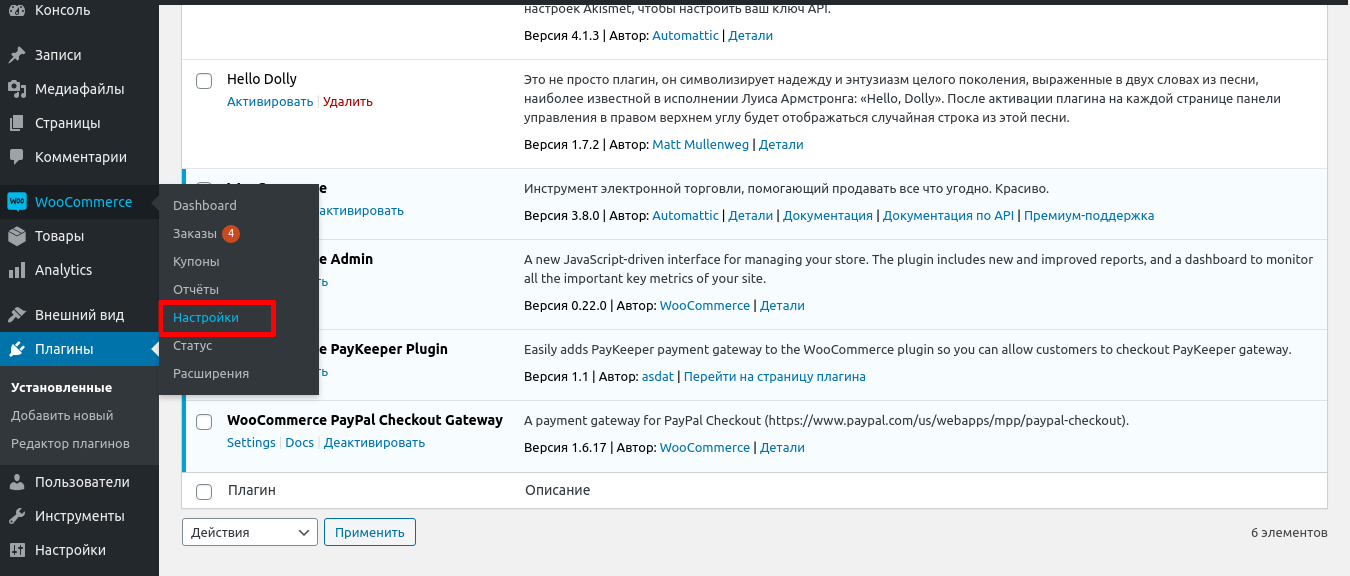Open the Действия bulk actions dropdown
Screen dimensions: 1350x576
pos(249,532)
